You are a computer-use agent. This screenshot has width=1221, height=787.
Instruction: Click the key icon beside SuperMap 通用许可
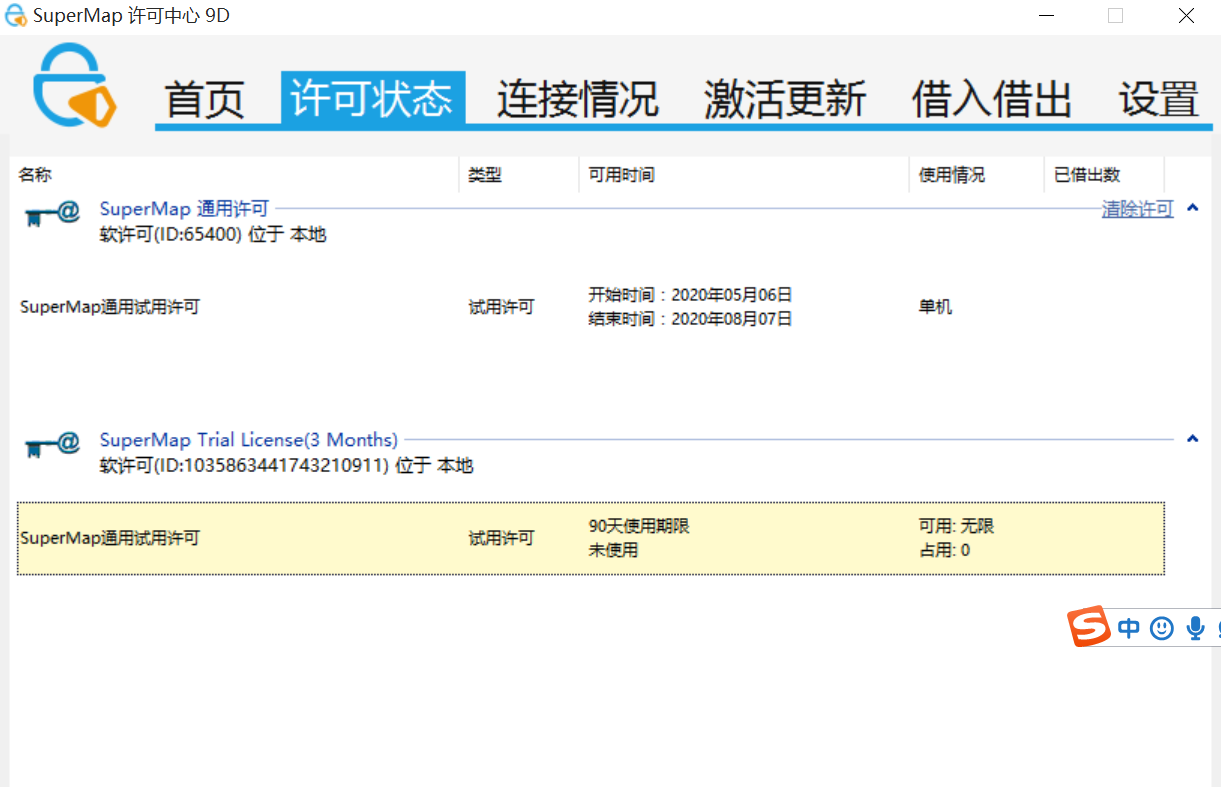tap(53, 214)
